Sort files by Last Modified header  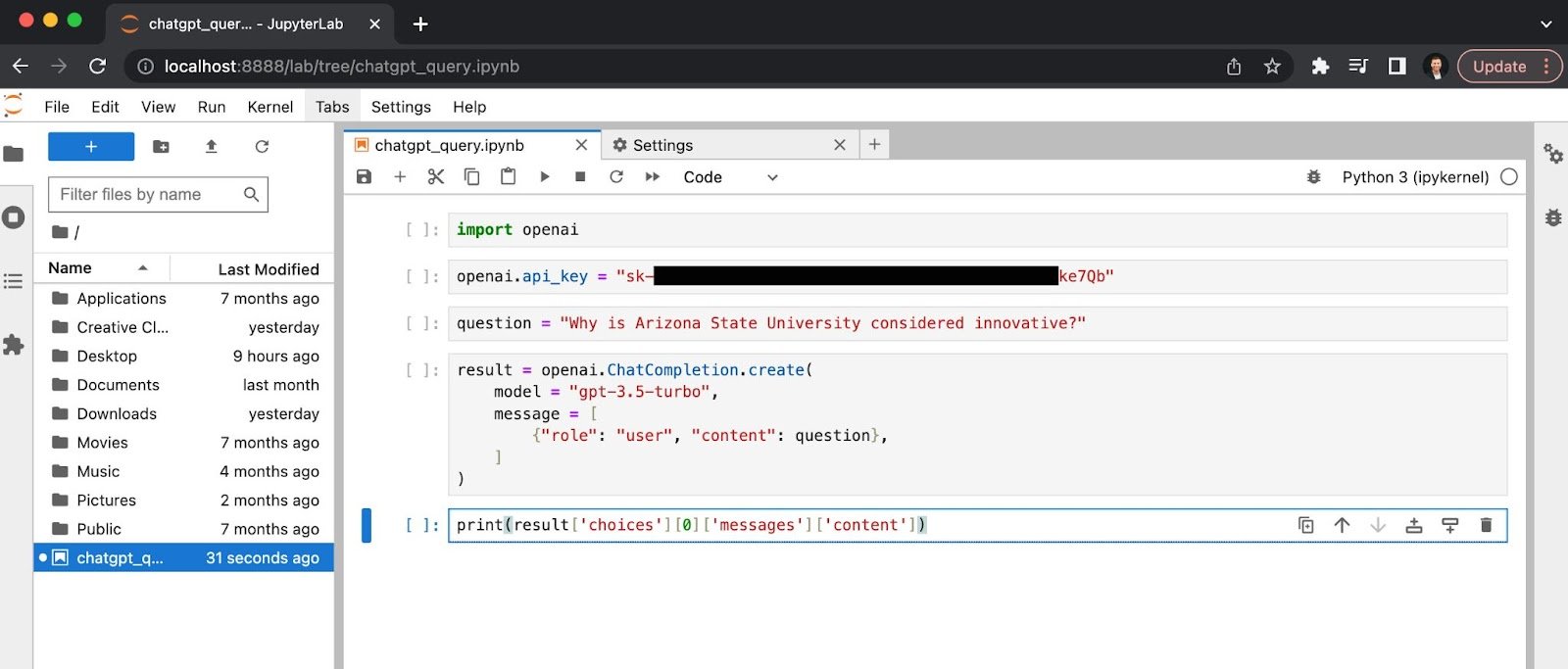pos(252,268)
